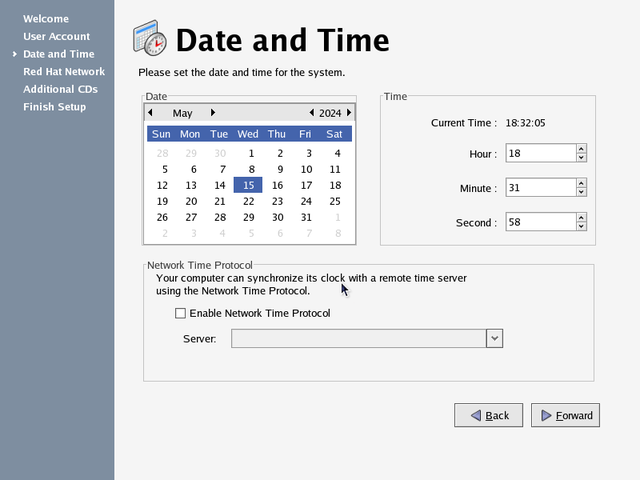Select greyed June 5 in calendar

click(251, 233)
